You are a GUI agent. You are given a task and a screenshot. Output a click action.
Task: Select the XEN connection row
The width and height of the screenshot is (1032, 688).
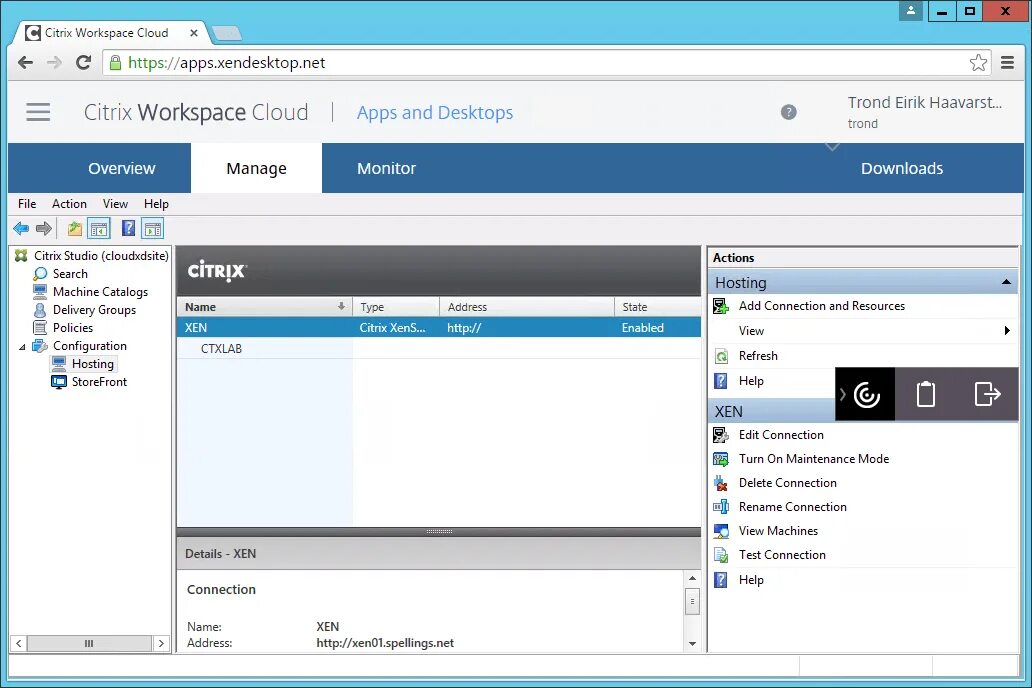click(x=438, y=328)
